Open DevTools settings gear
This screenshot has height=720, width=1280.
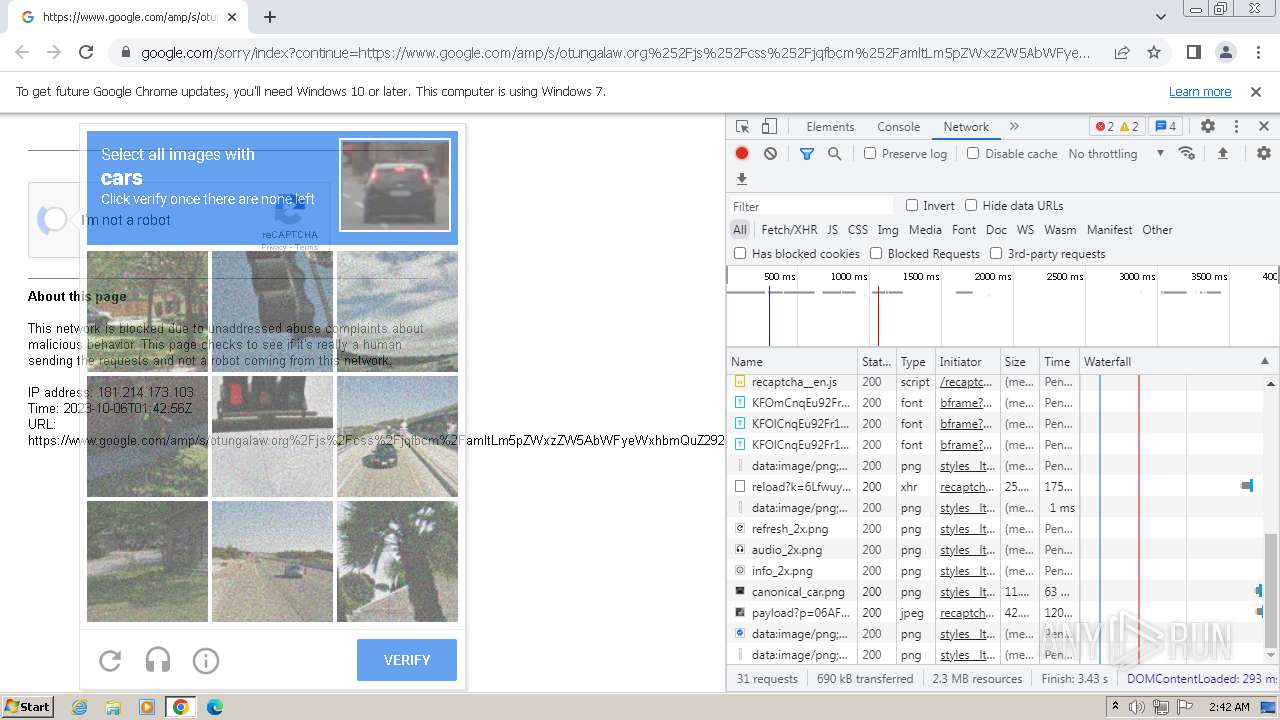click(1208, 127)
